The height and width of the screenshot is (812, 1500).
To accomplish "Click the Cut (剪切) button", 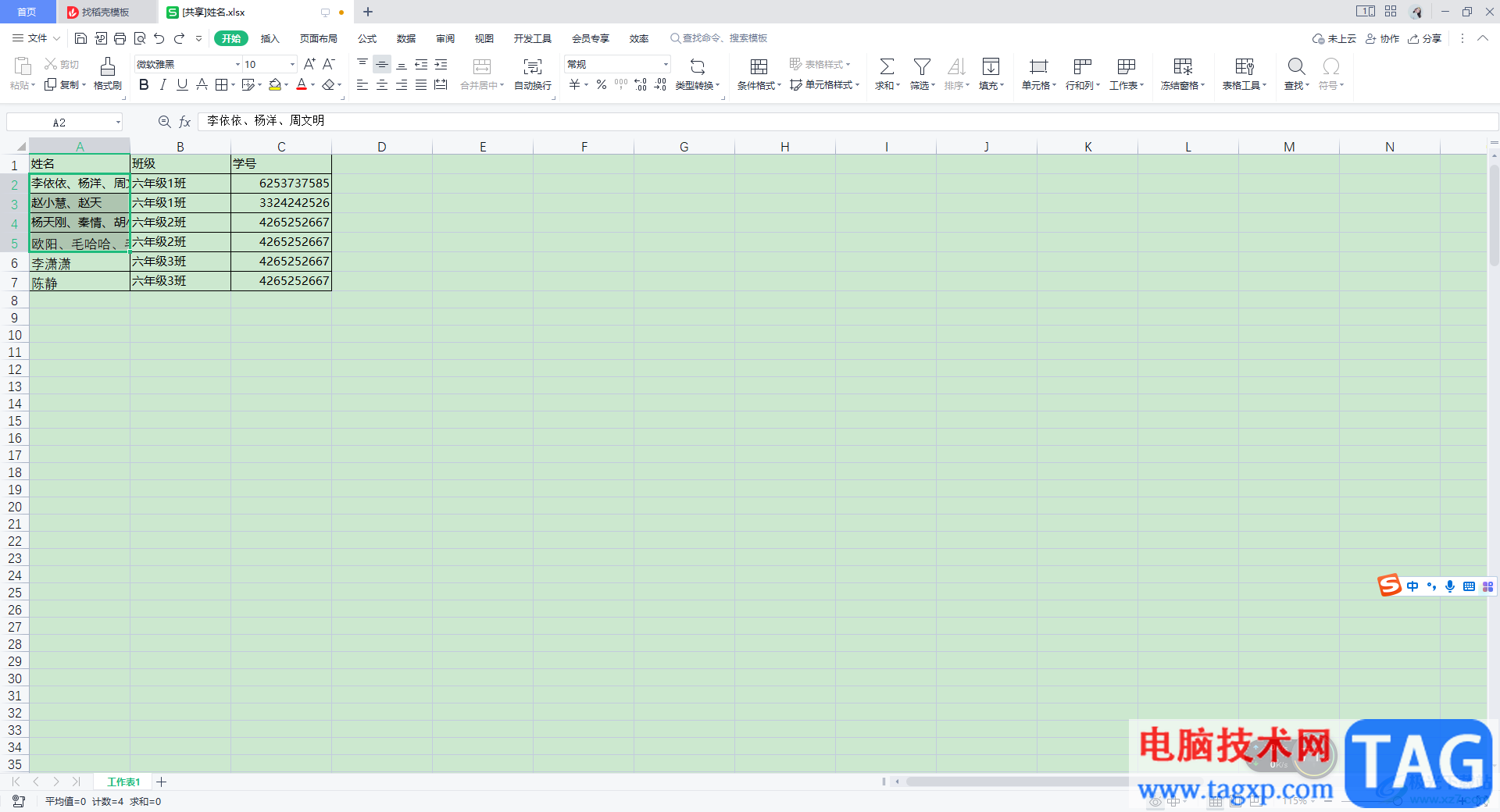I will click(62, 64).
